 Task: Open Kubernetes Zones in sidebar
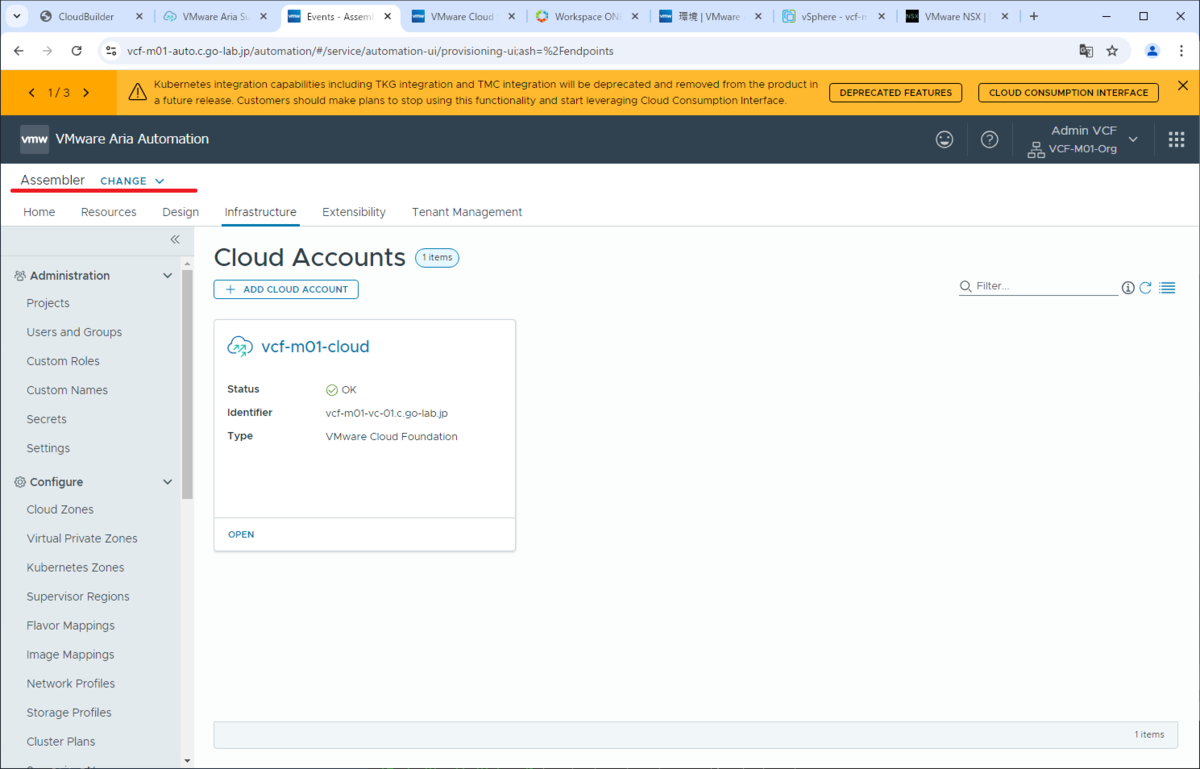click(x=76, y=567)
